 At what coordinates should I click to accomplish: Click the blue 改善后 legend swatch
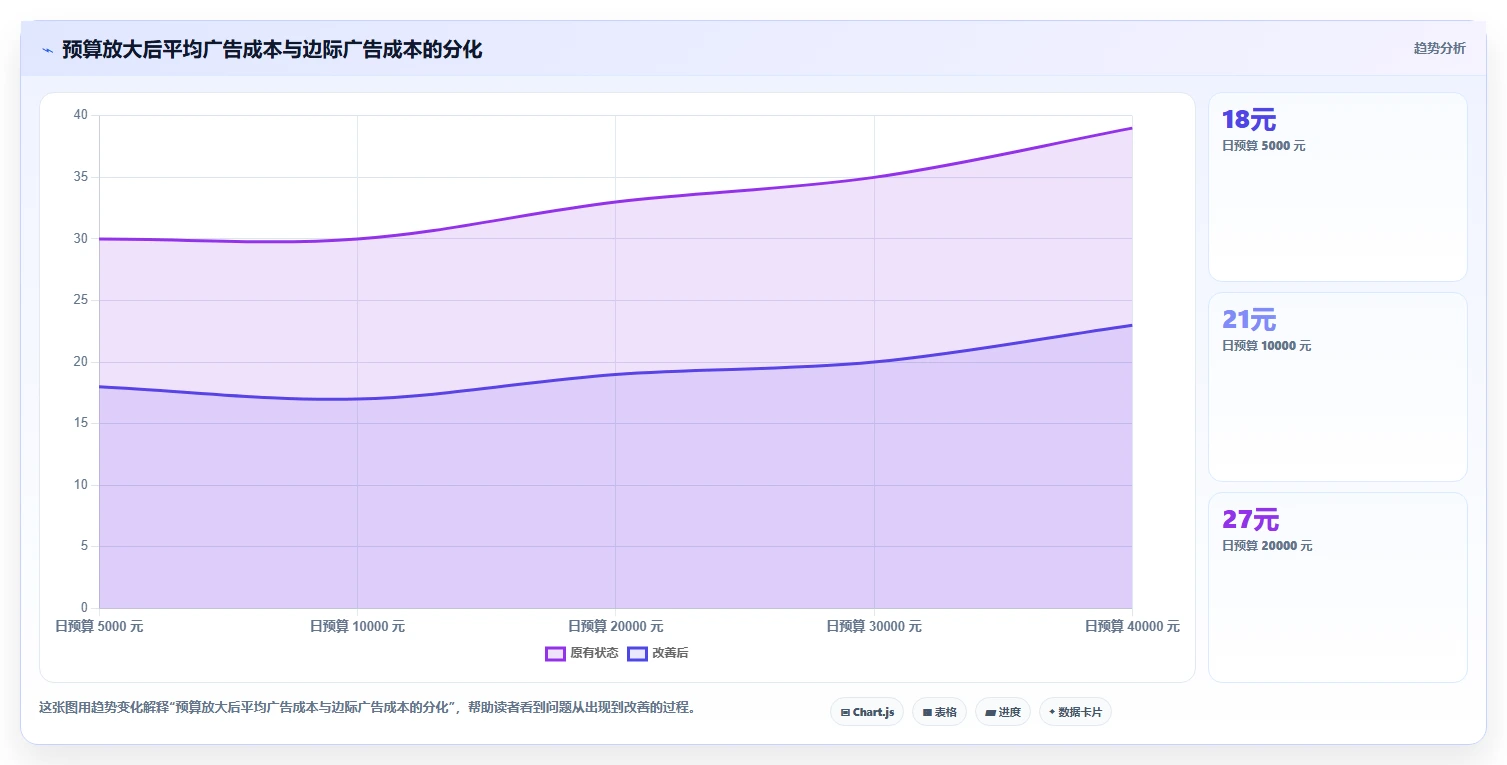tap(637, 654)
